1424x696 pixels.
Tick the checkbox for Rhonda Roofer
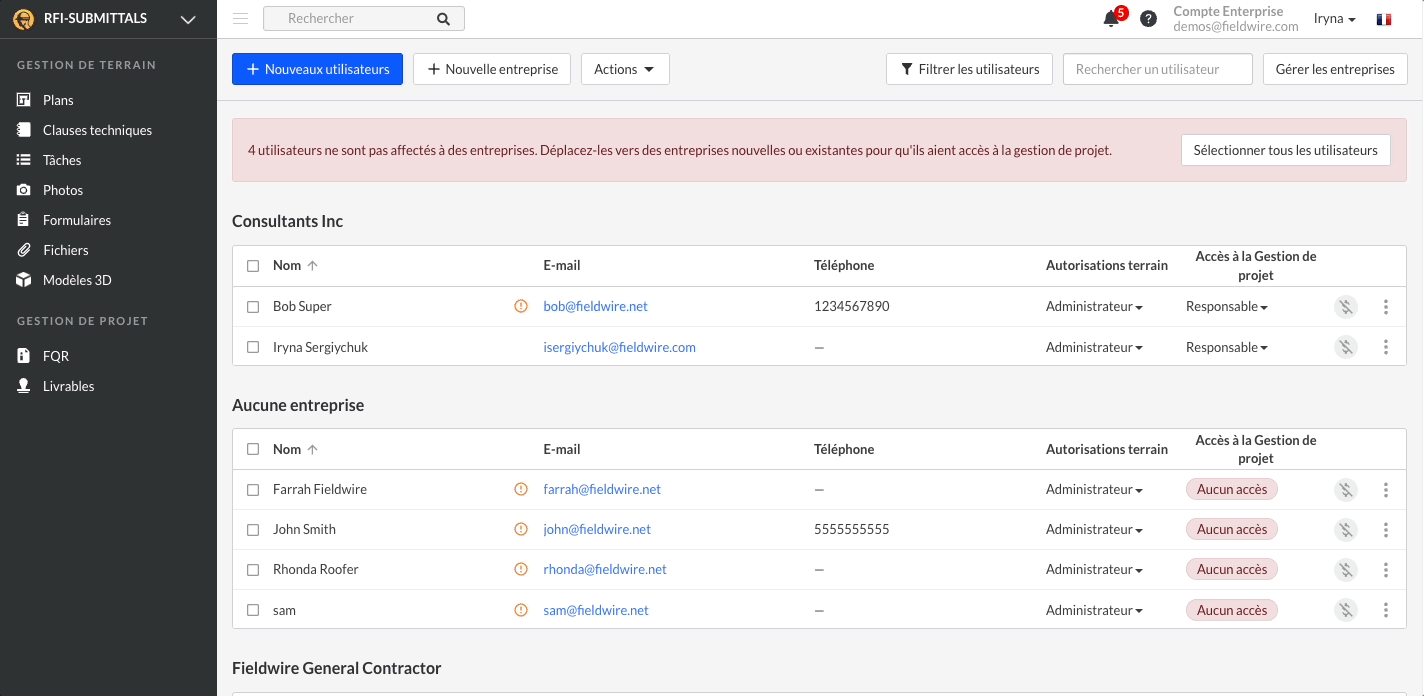(253, 570)
